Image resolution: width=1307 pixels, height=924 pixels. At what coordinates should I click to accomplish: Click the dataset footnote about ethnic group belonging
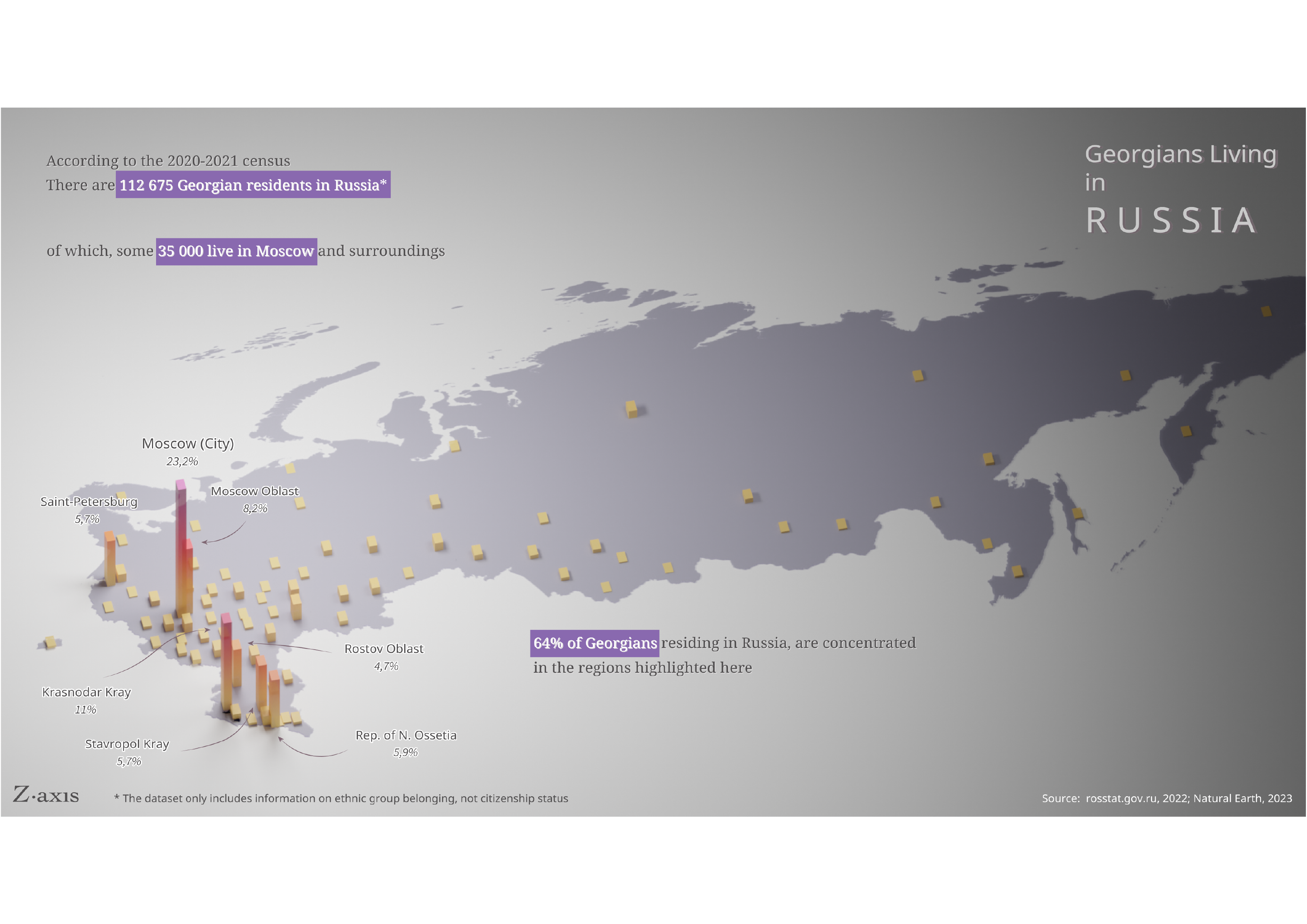341,799
